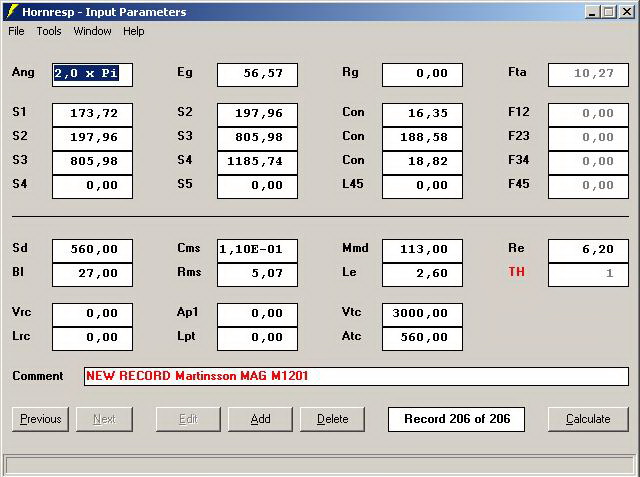This screenshot has height=477, width=640.
Task: Click the F23 field
Action: pos(588,139)
